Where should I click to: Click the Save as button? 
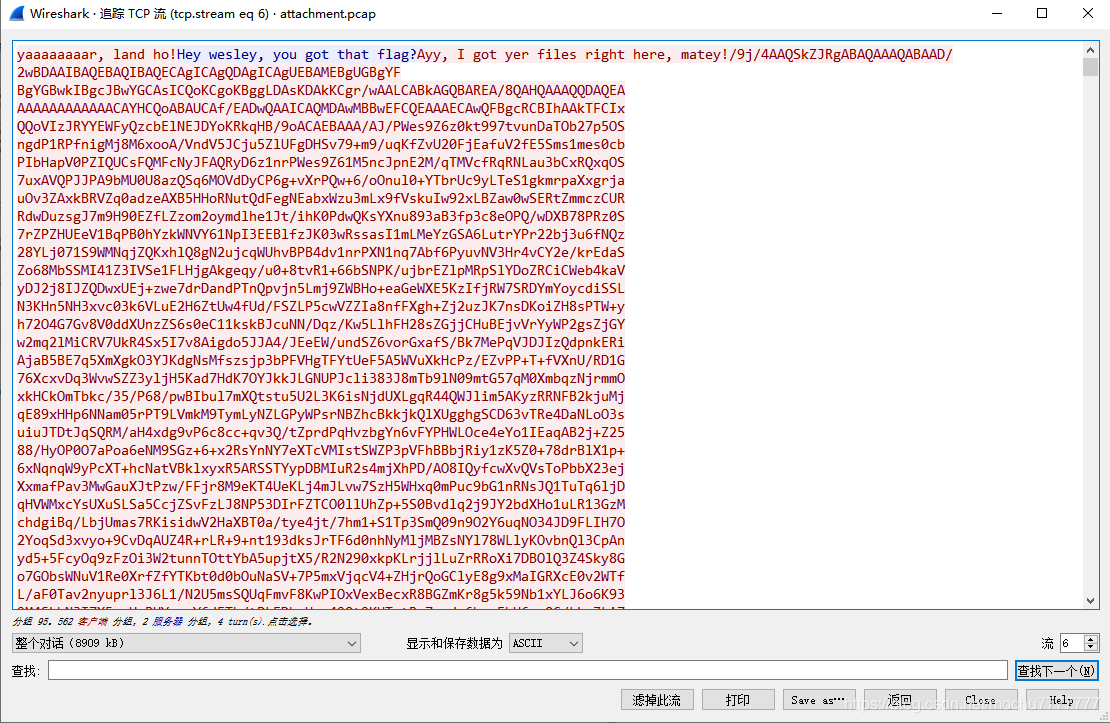pyautogui.click(x=818, y=700)
